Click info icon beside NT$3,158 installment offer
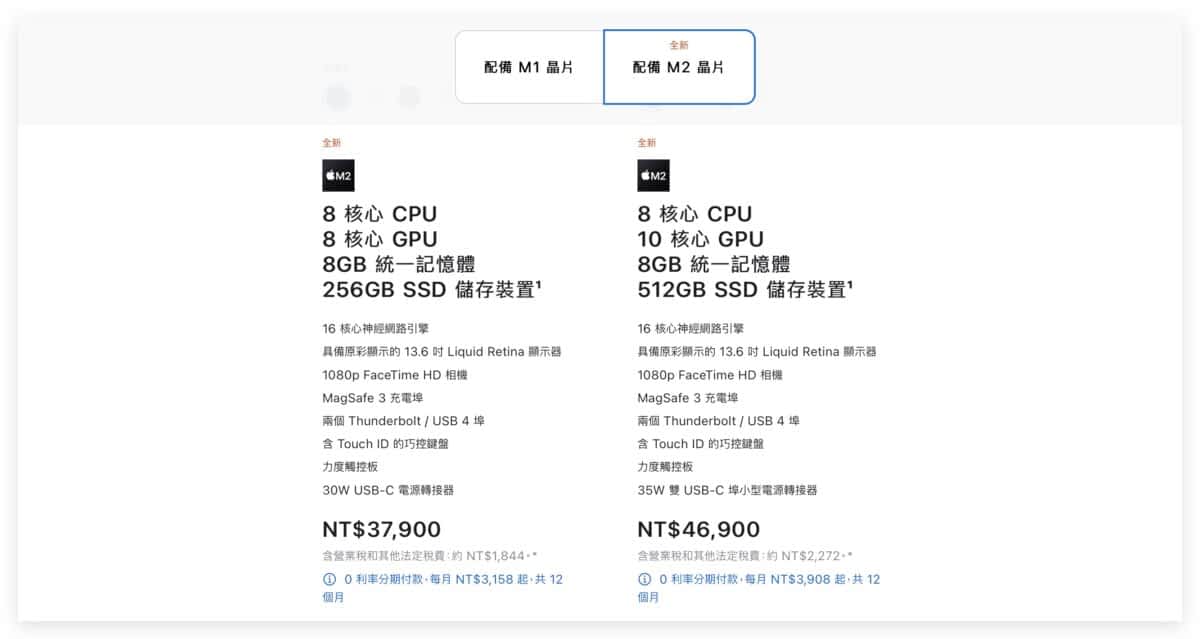 [x=329, y=579]
